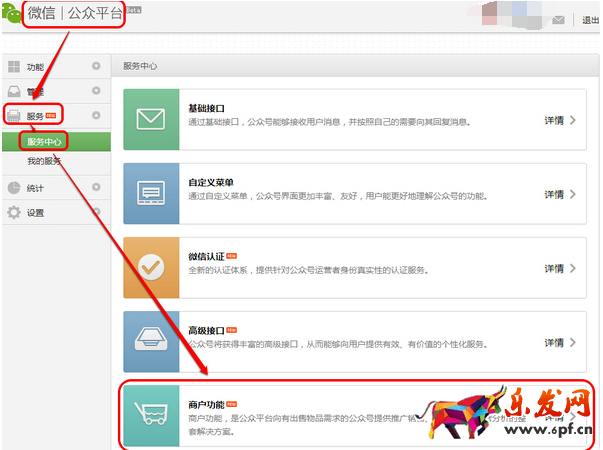
Task: Click the 基础接口 title
Action: pos(207,108)
